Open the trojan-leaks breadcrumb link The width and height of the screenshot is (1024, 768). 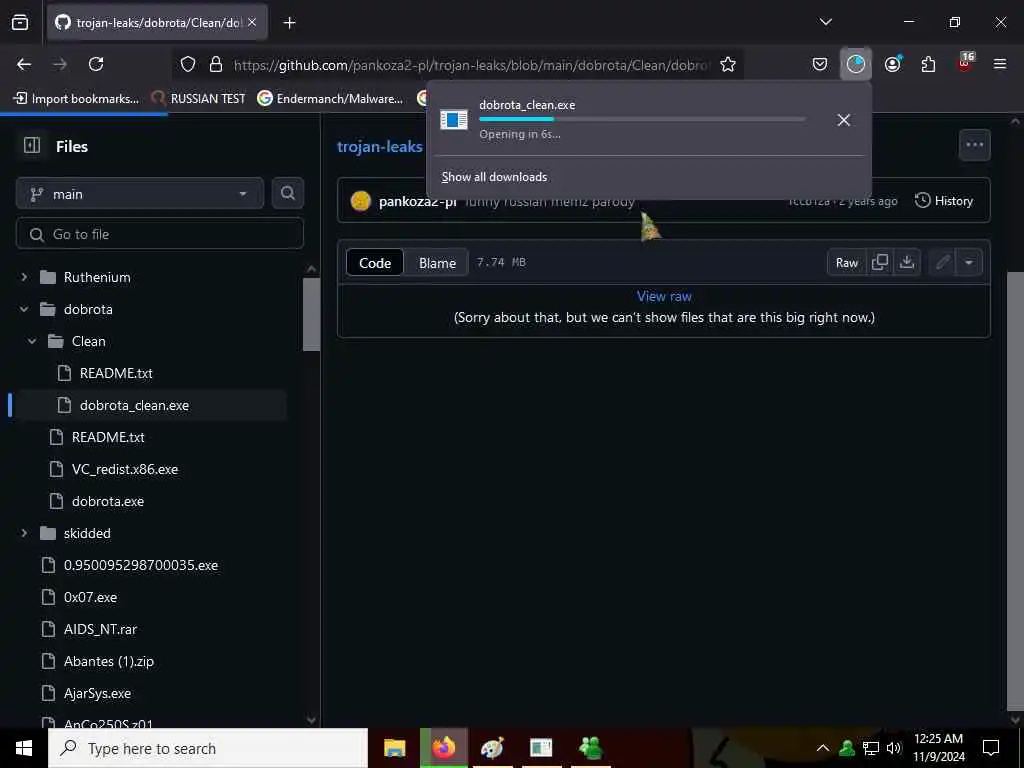(x=379, y=146)
